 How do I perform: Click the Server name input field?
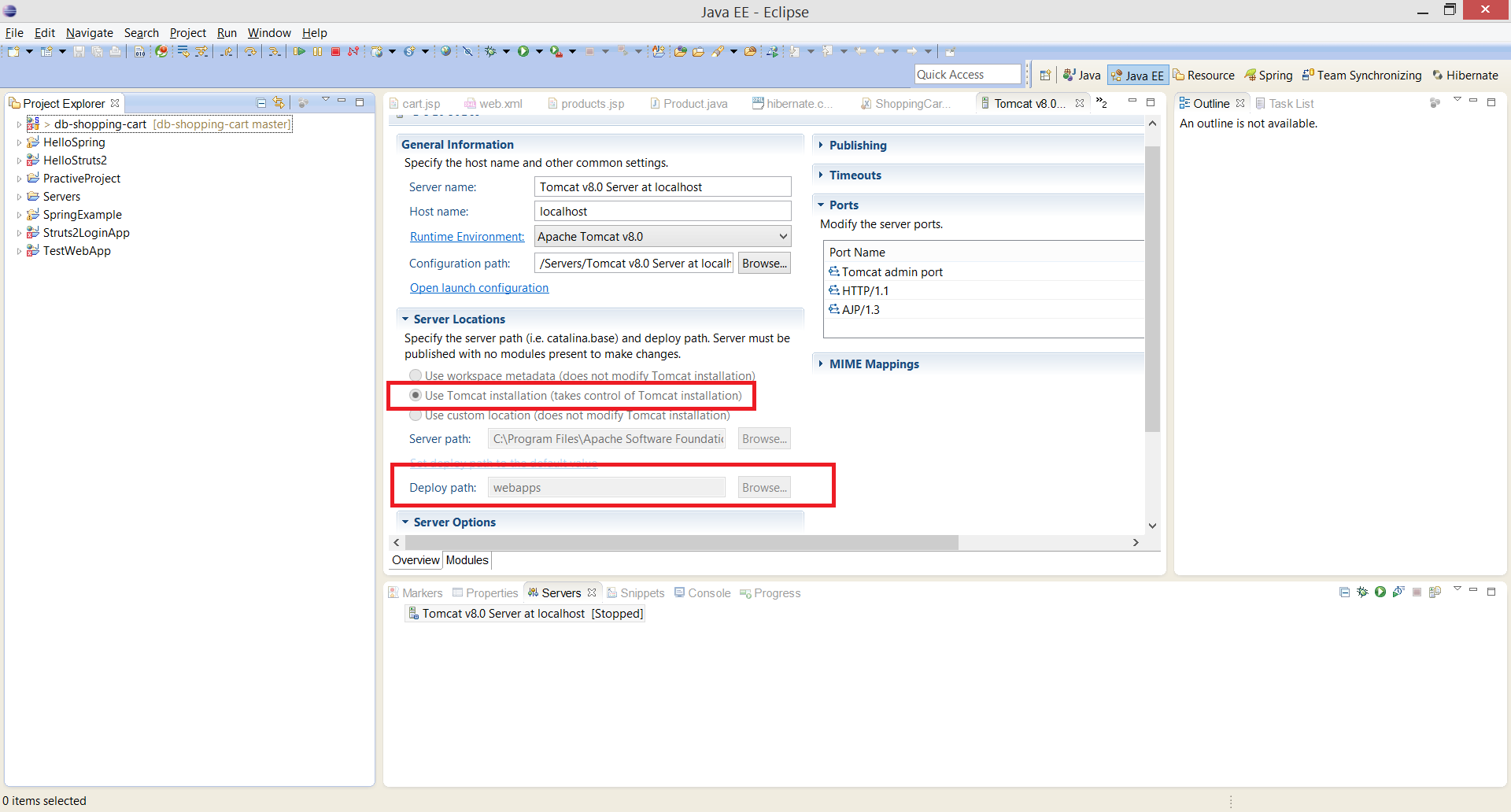663,186
